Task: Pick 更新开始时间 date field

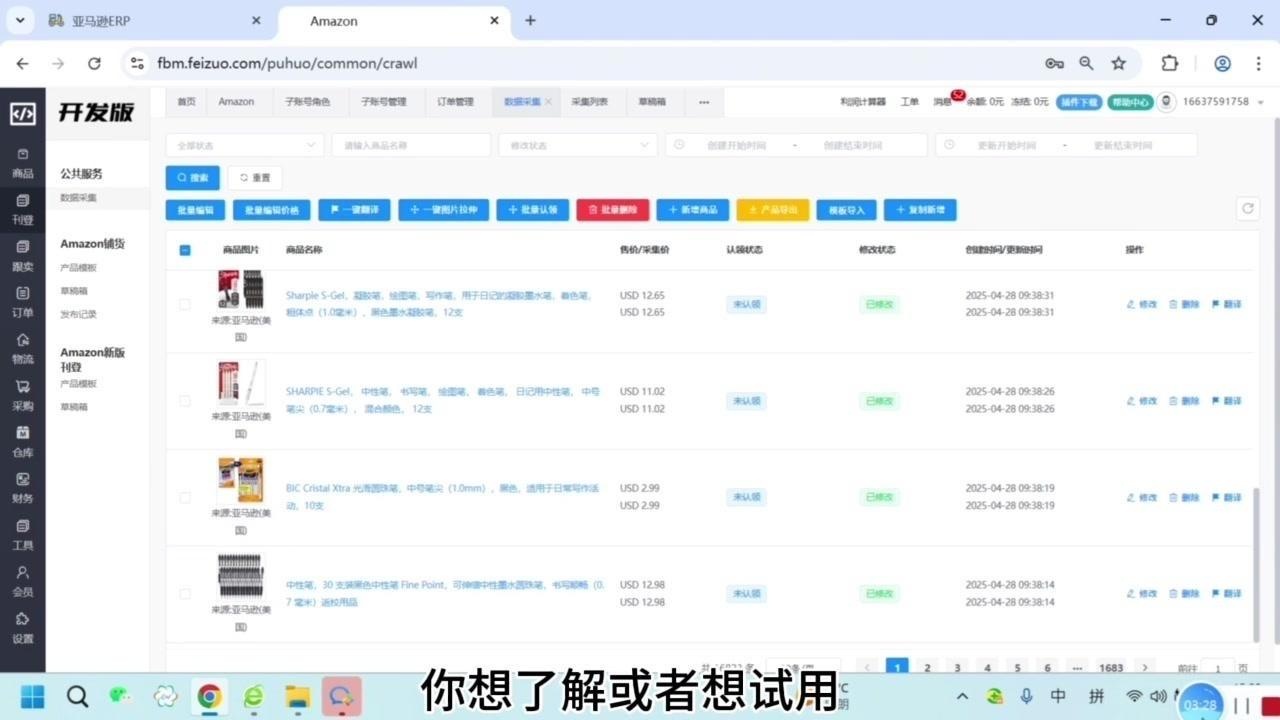Action: [x=1005, y=145]
